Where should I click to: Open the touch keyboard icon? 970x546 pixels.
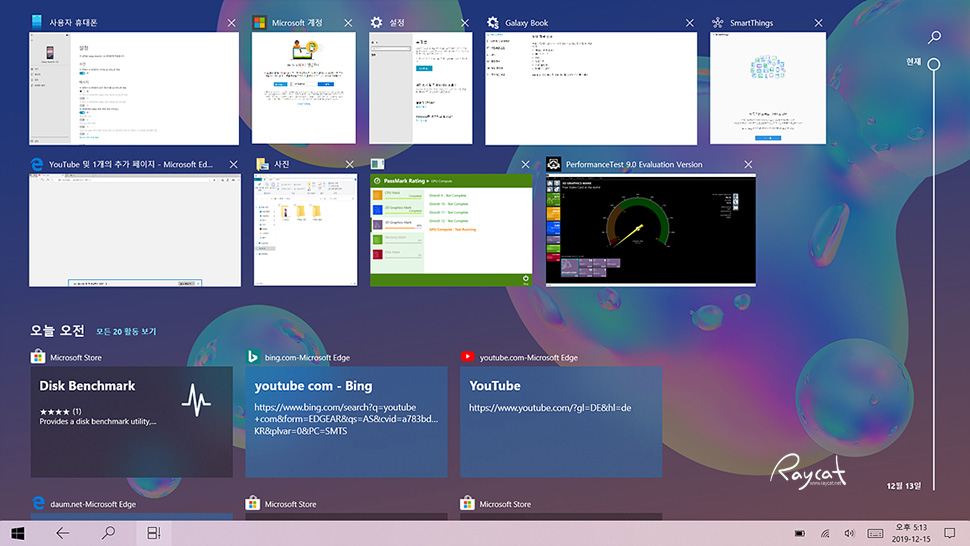875,534
